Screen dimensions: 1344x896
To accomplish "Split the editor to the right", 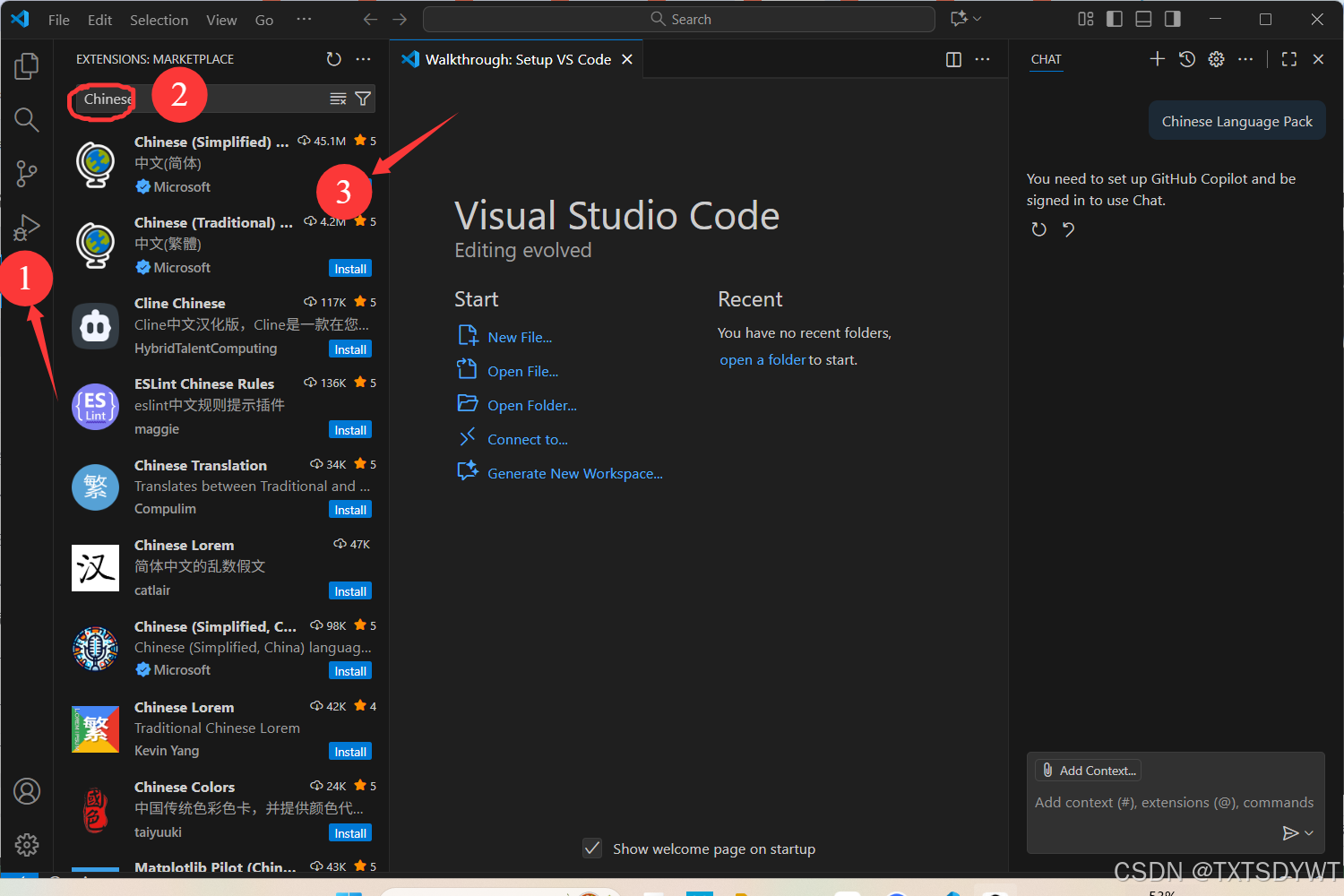I will 953,59.
